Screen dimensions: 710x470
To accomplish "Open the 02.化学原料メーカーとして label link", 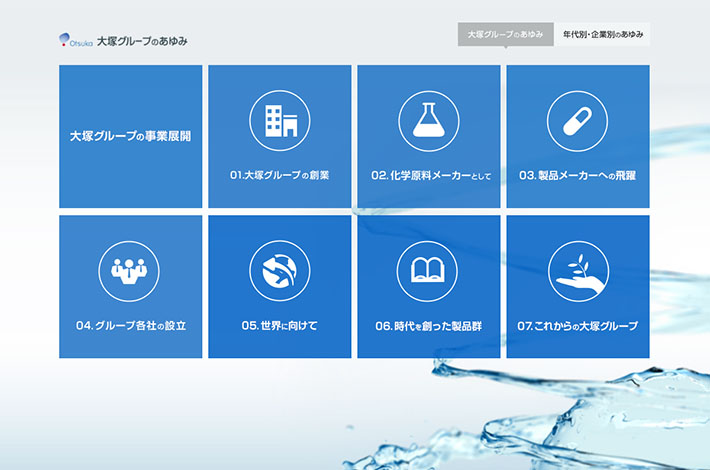I will click(431, 176).
